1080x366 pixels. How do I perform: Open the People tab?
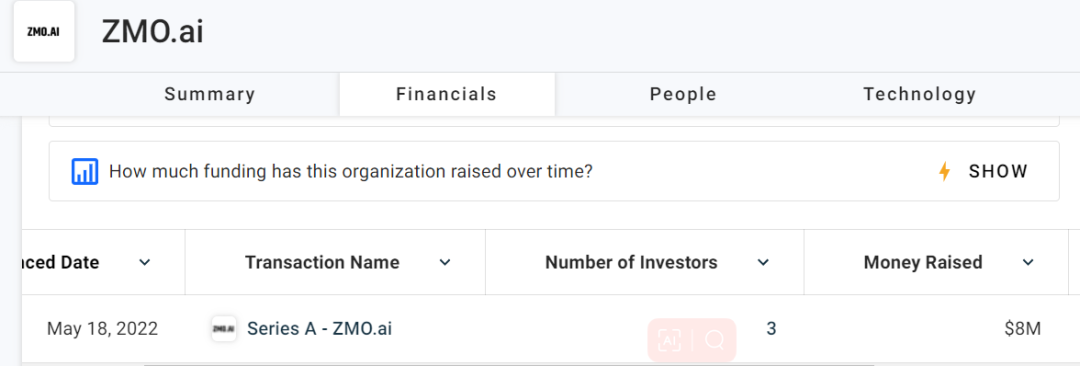(683, 94)
